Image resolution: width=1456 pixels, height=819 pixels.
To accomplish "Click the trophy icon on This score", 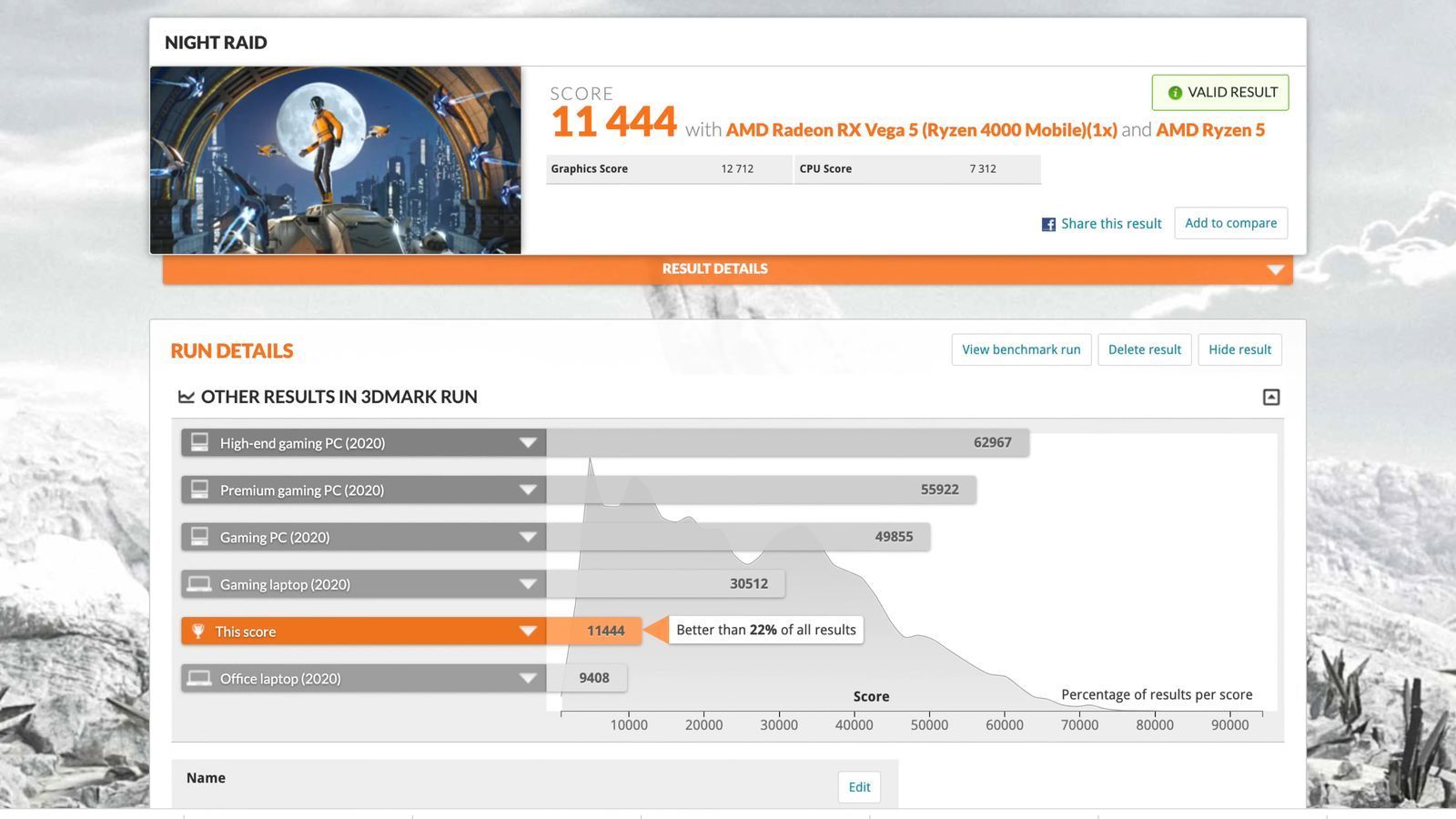I will pyautogui.click(x=198, y=631).
